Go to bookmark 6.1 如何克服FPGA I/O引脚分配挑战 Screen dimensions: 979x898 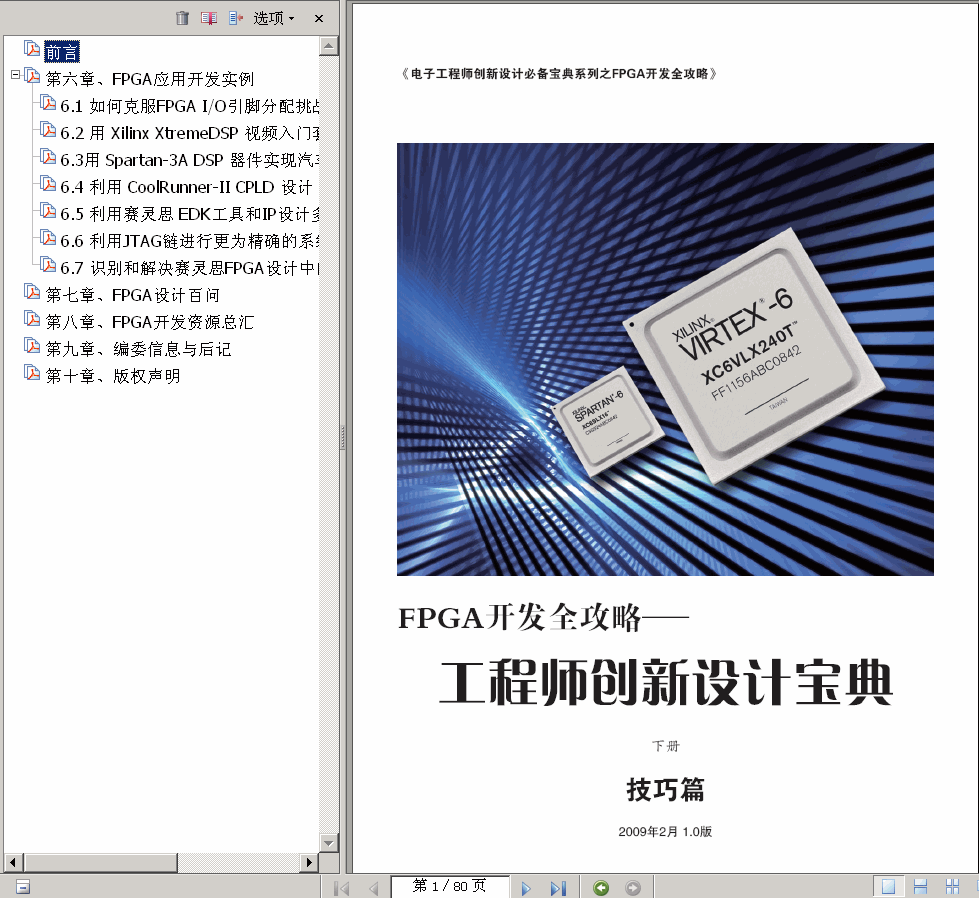coord(190,106)
